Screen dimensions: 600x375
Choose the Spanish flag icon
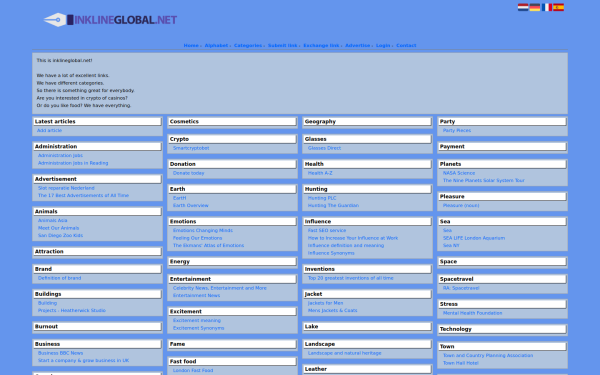[x=558, y=7]
